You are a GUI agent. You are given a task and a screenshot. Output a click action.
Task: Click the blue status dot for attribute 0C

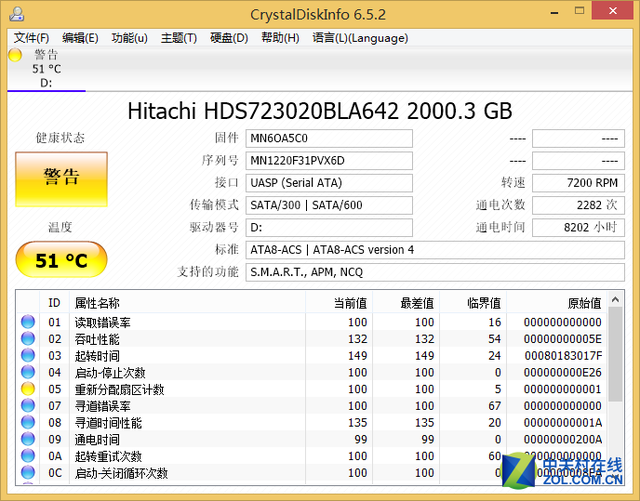28,472
